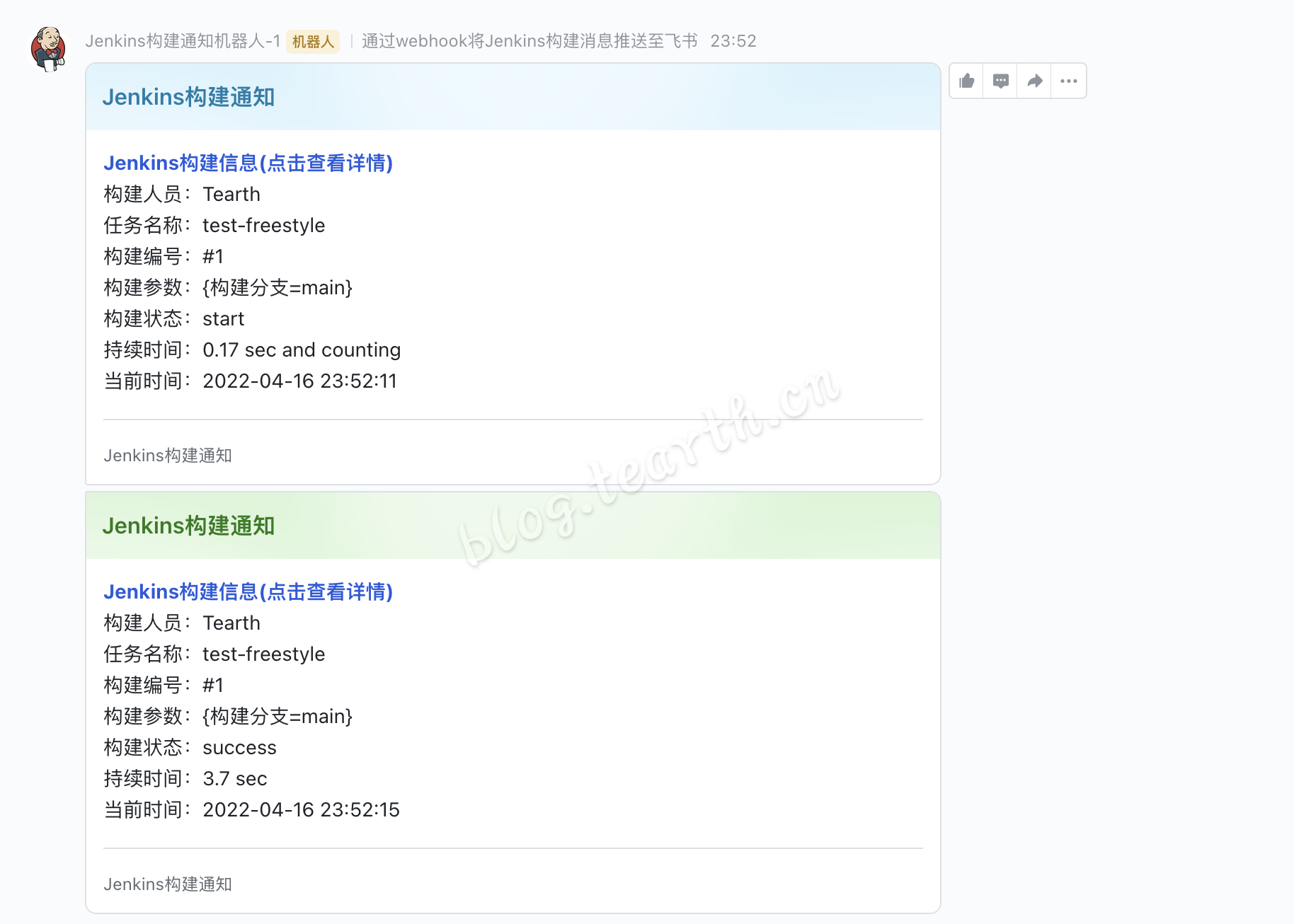The width and height of the screenshot is (1294, 924).
Task: Click the sender name Jenkins构建通知机器人-1
Action: click(x=183, y=41)
